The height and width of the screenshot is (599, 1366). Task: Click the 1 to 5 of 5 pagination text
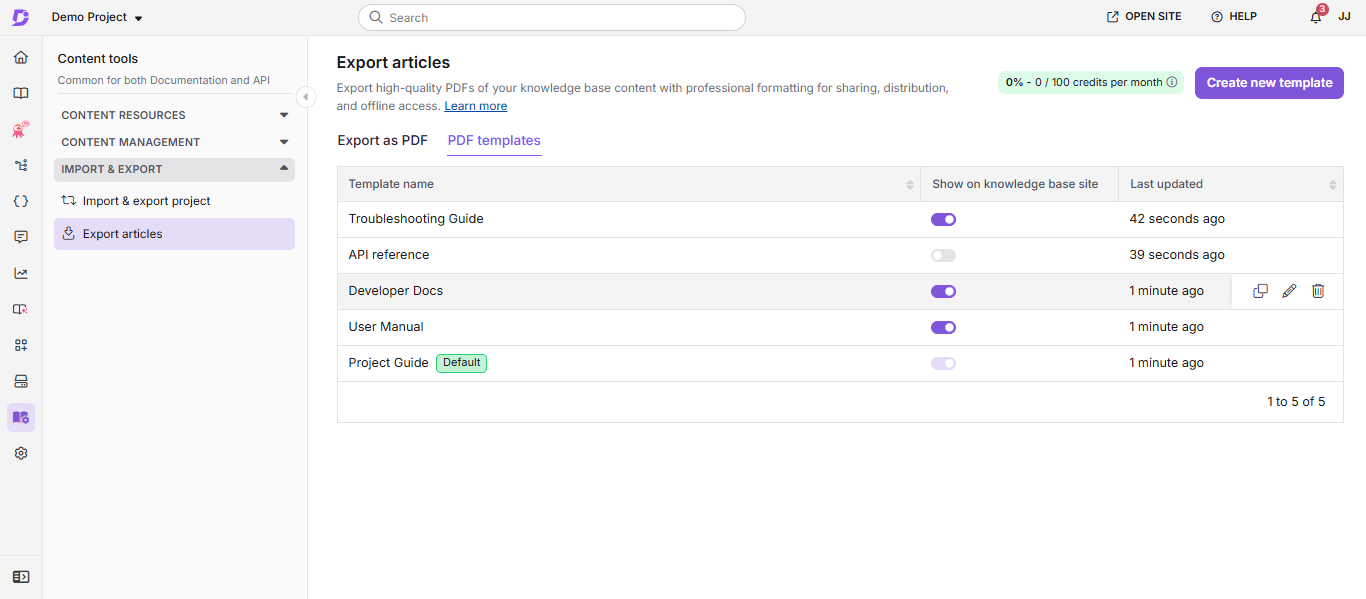point(1296,402)
